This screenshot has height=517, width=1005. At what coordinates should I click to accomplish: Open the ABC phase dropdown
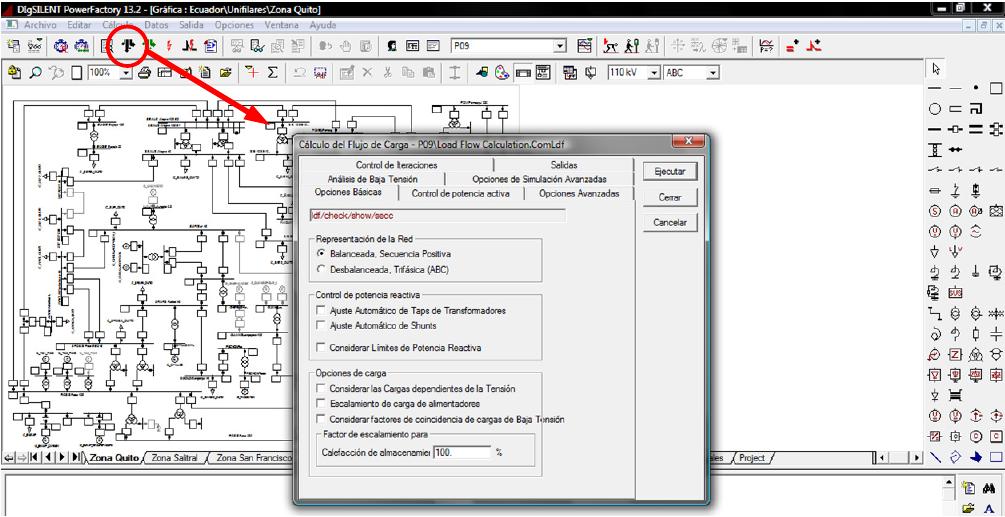click(713, 73)
